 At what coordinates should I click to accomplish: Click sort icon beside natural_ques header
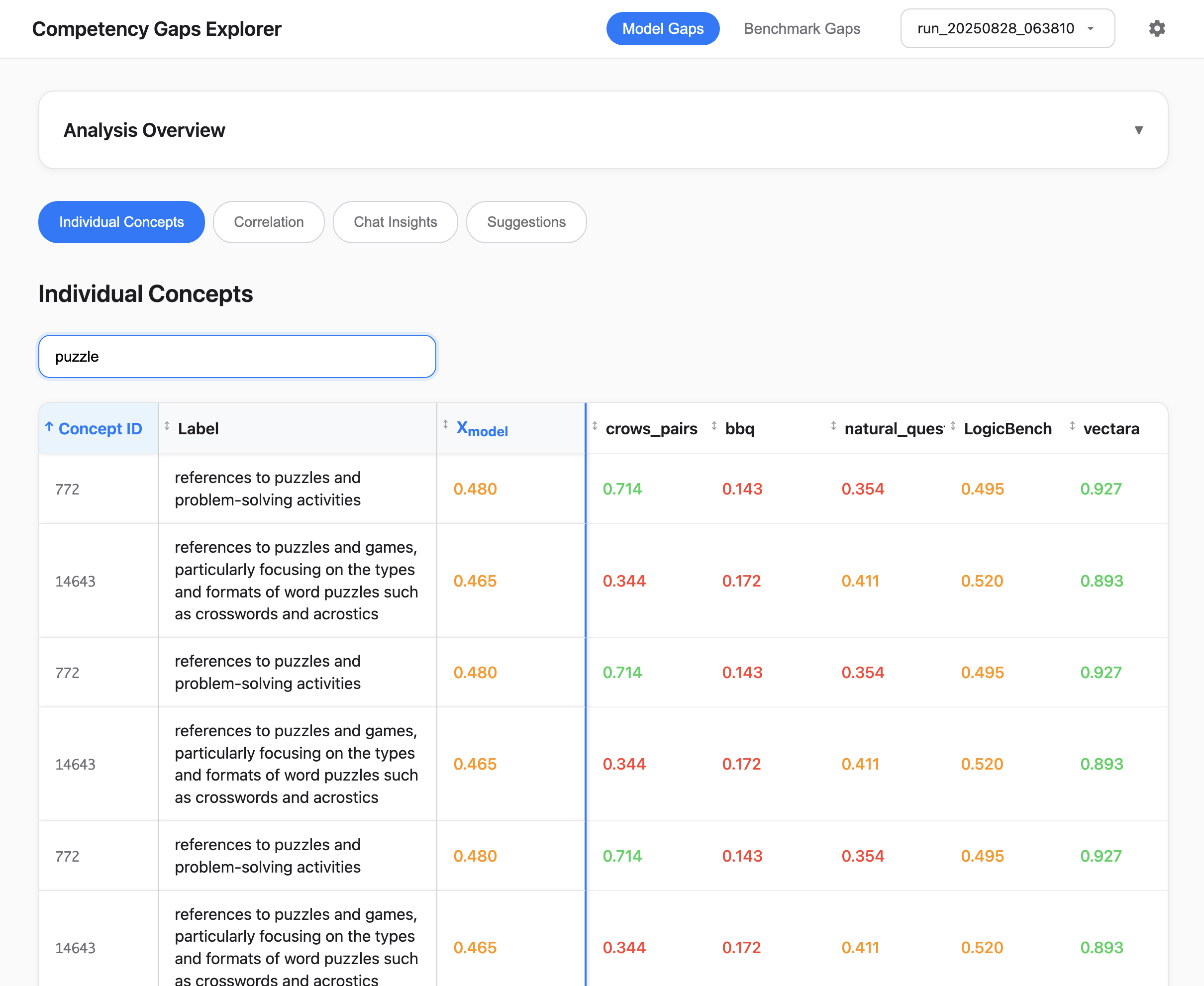pos(833,425)
